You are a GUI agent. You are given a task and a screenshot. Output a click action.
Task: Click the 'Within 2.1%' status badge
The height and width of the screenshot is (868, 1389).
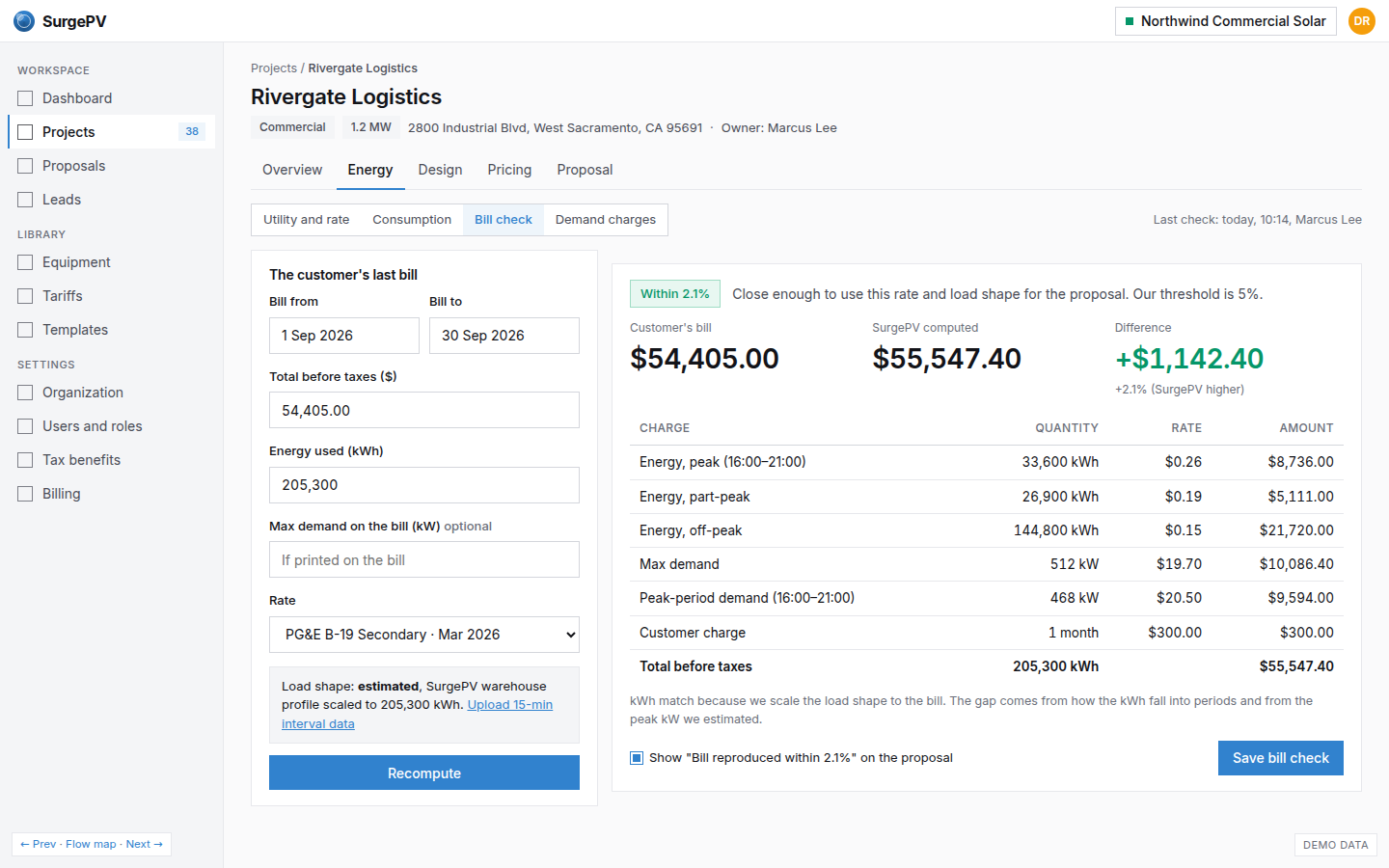[675, 294]
